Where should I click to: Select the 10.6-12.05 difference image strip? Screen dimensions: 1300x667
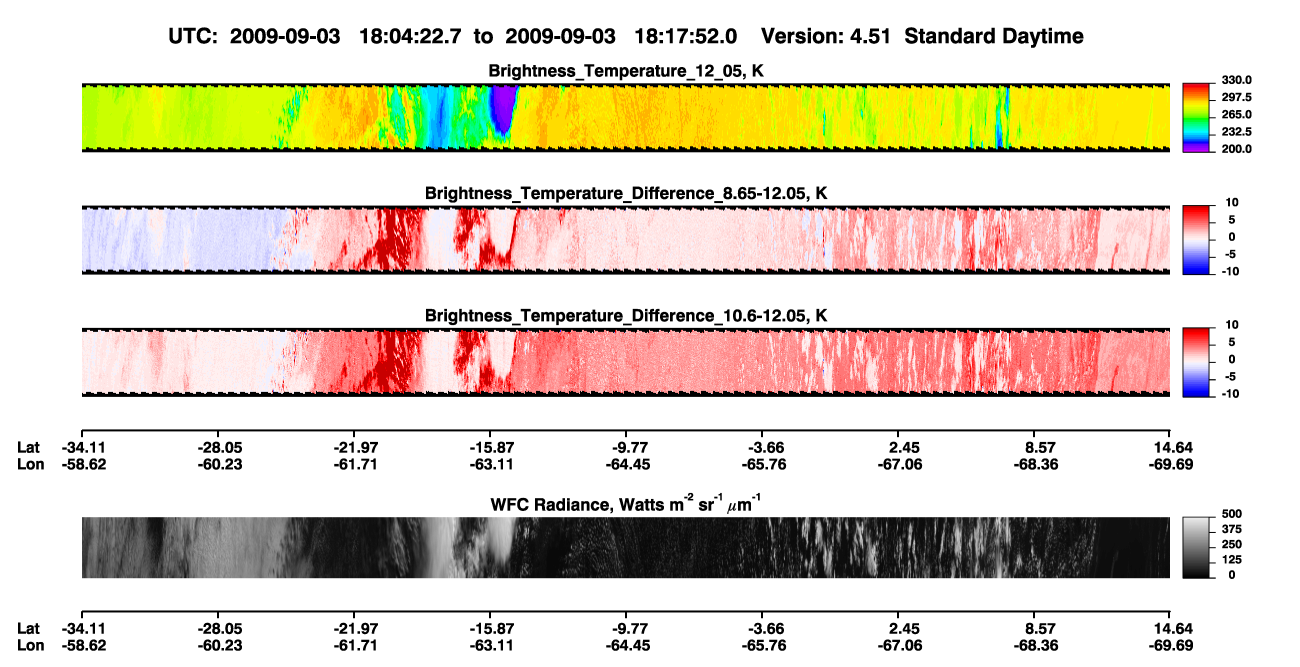click(x=625, y=361)
